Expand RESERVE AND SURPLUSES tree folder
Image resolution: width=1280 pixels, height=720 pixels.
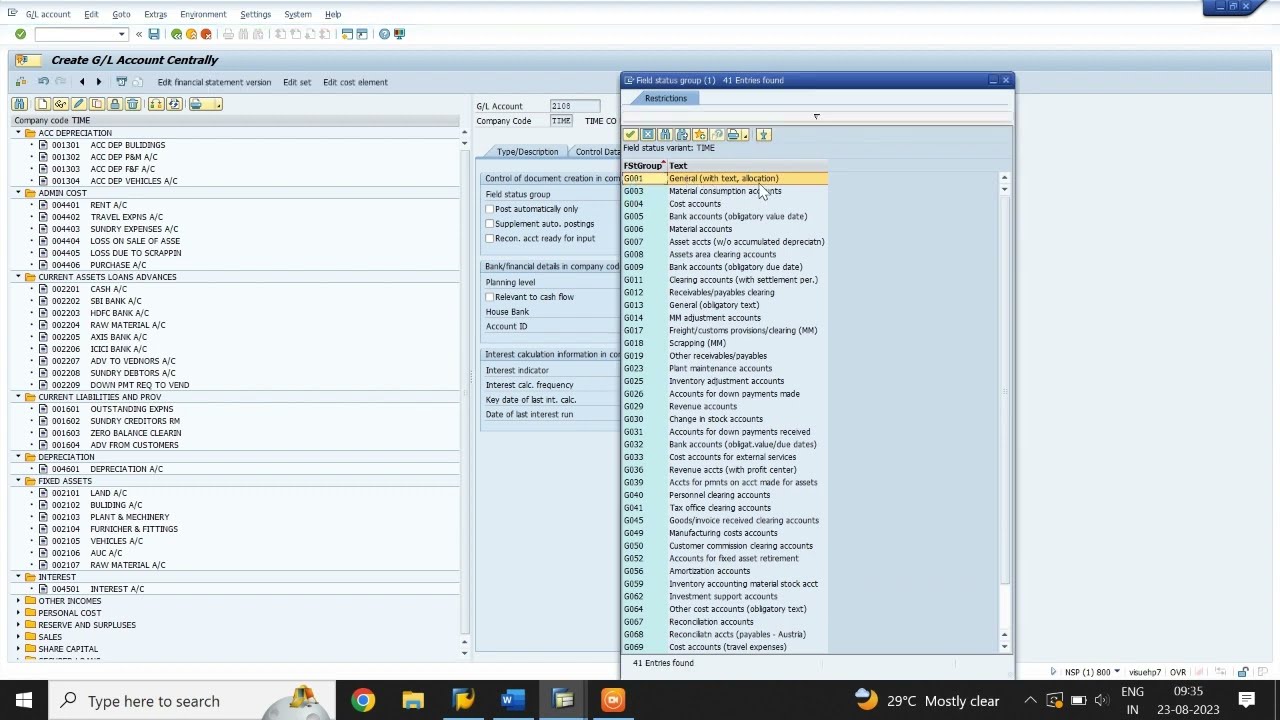point(18,625)
